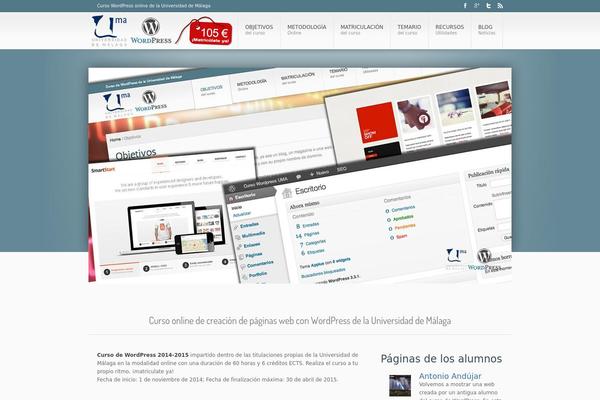
Task: Click the Antonio Andújar post thumbnail
Action: (x=400, y=386)
